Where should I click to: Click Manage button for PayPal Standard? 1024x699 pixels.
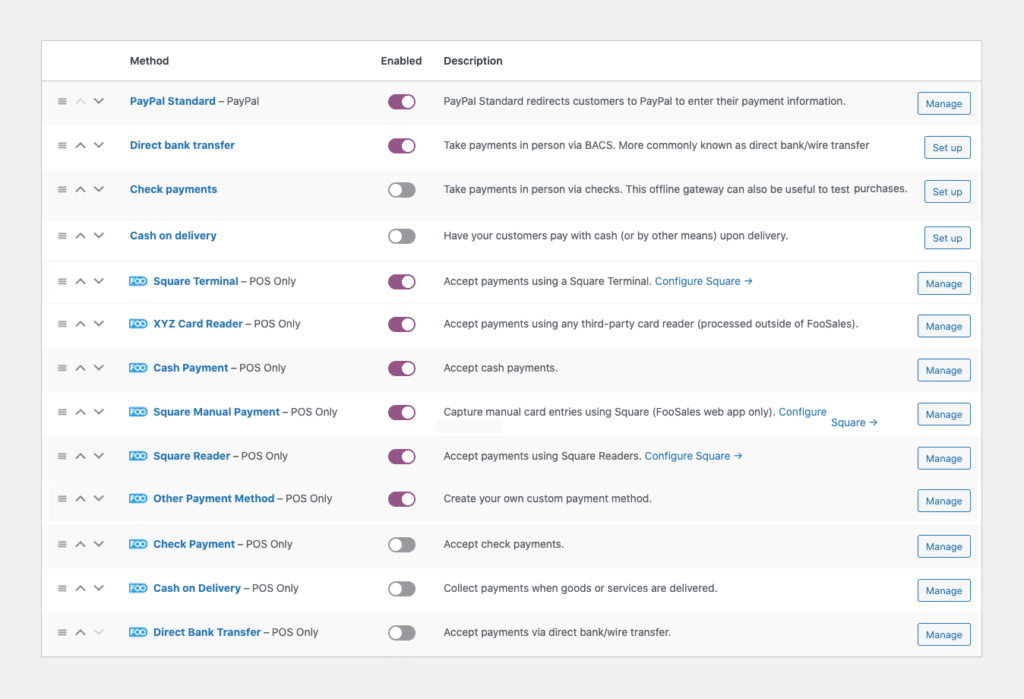(x=944, y=103)
